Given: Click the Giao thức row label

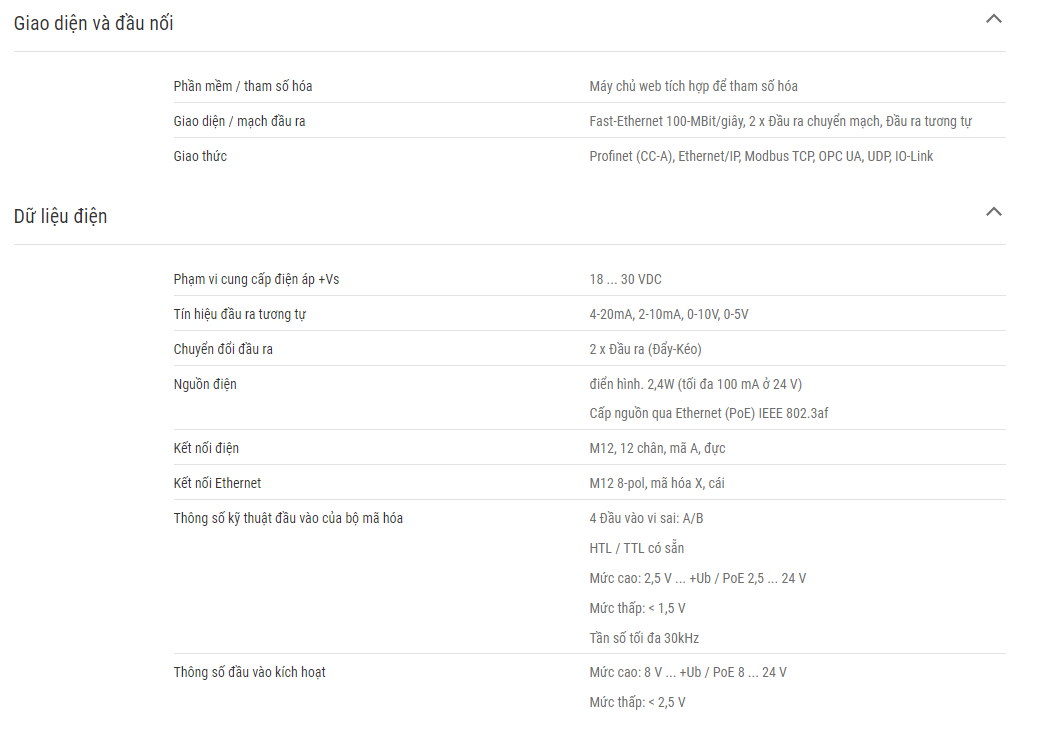Looking at the screenshot, I should point(200,157).
